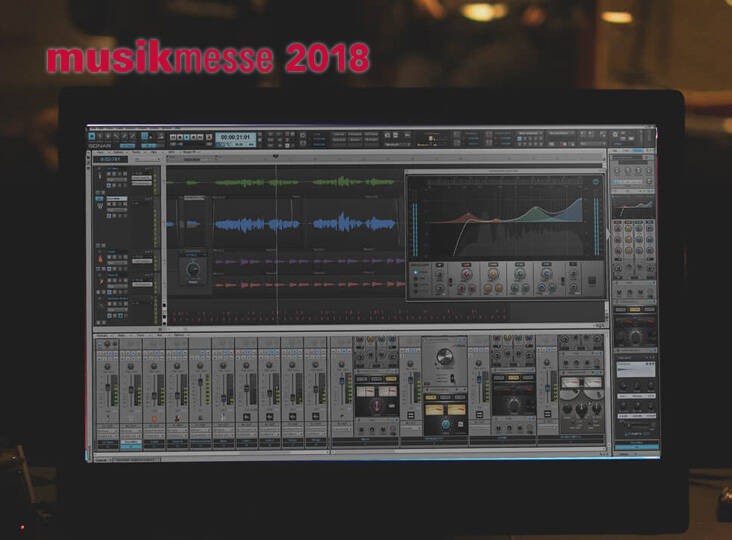Select the purple waveform clip on guitar track
The height and width of the screenshot is (540, 732).
[x=309, y=261]
